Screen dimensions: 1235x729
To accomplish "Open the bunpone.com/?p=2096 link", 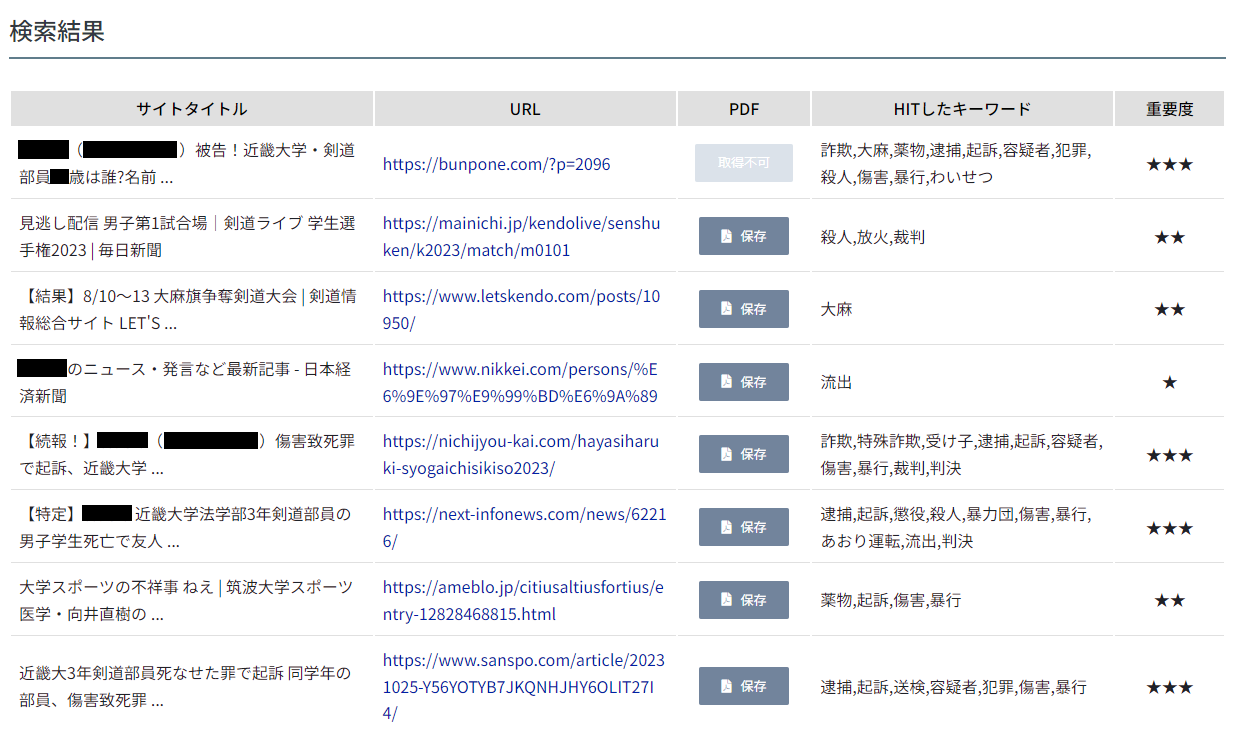I will pos(496,164).
